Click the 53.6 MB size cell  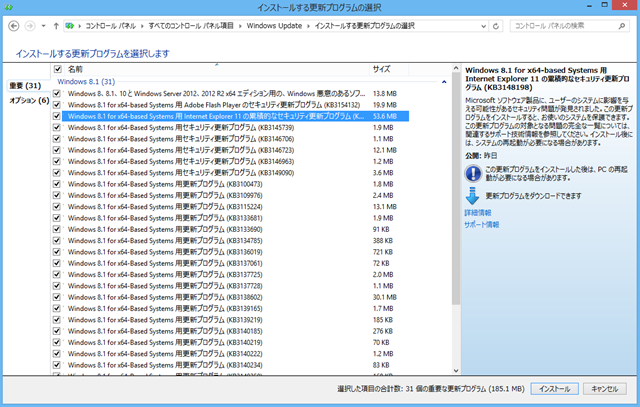click(384, 116)
